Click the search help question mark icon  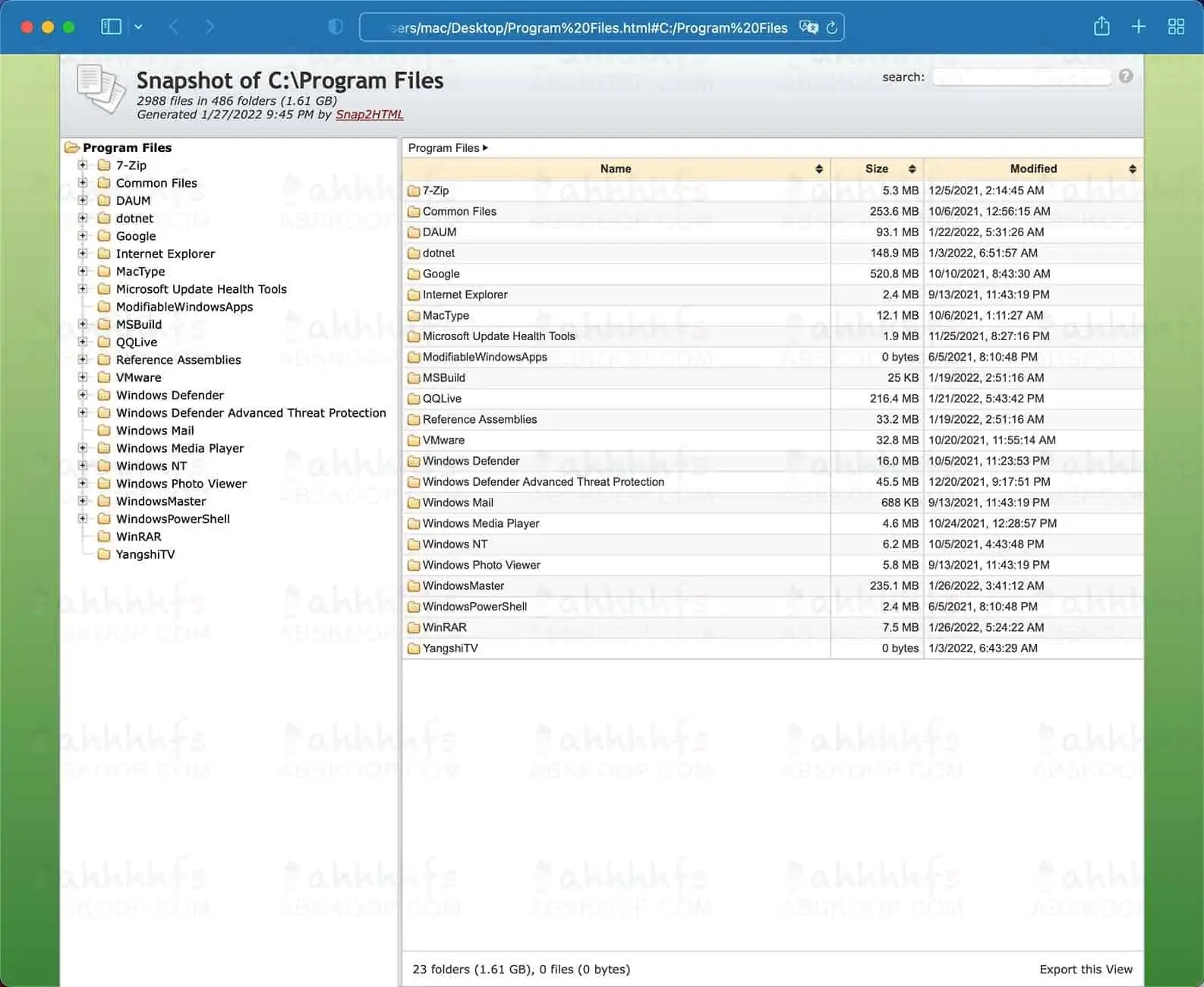1126,76
